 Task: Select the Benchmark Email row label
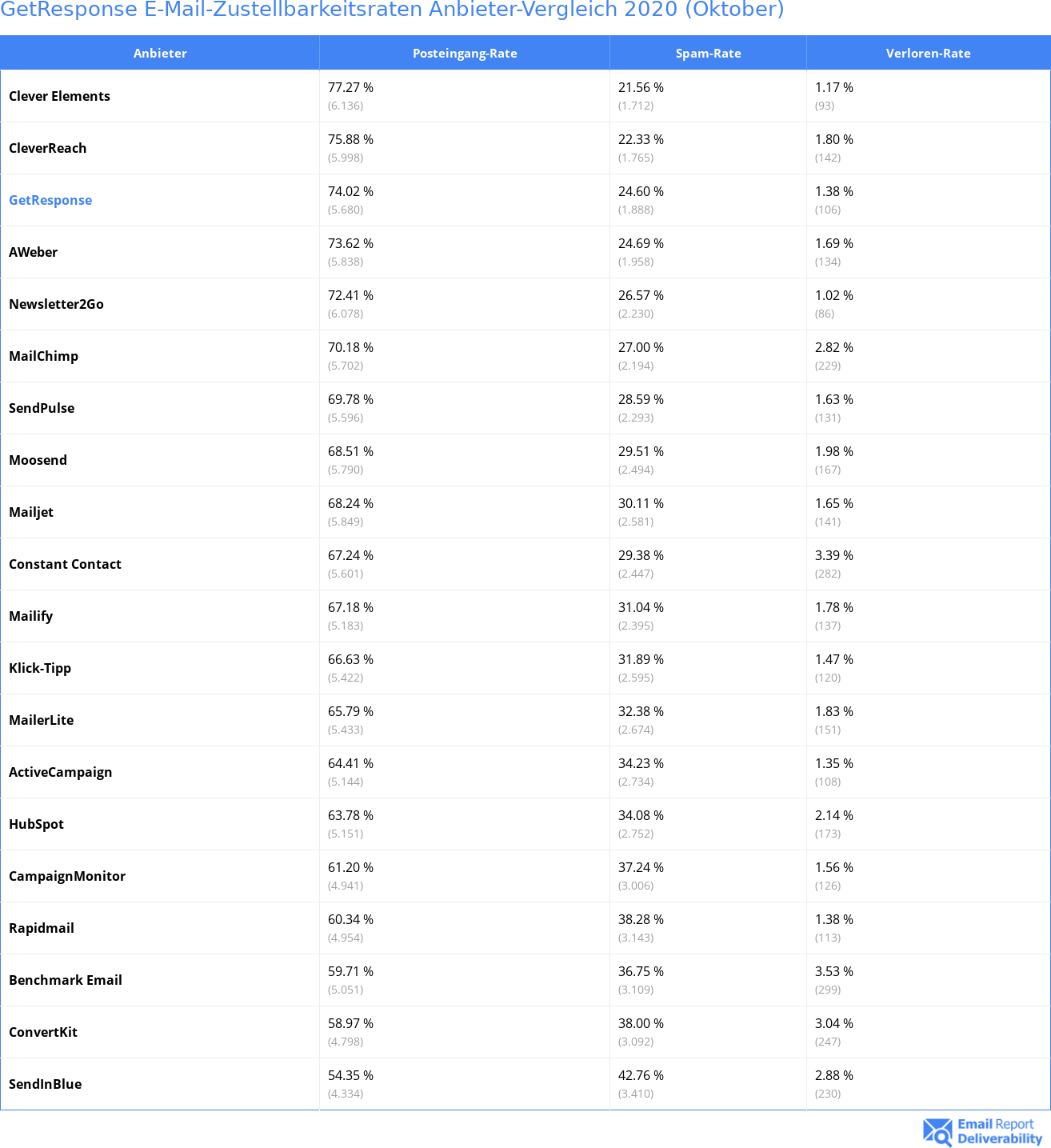(x=66, y=980)
